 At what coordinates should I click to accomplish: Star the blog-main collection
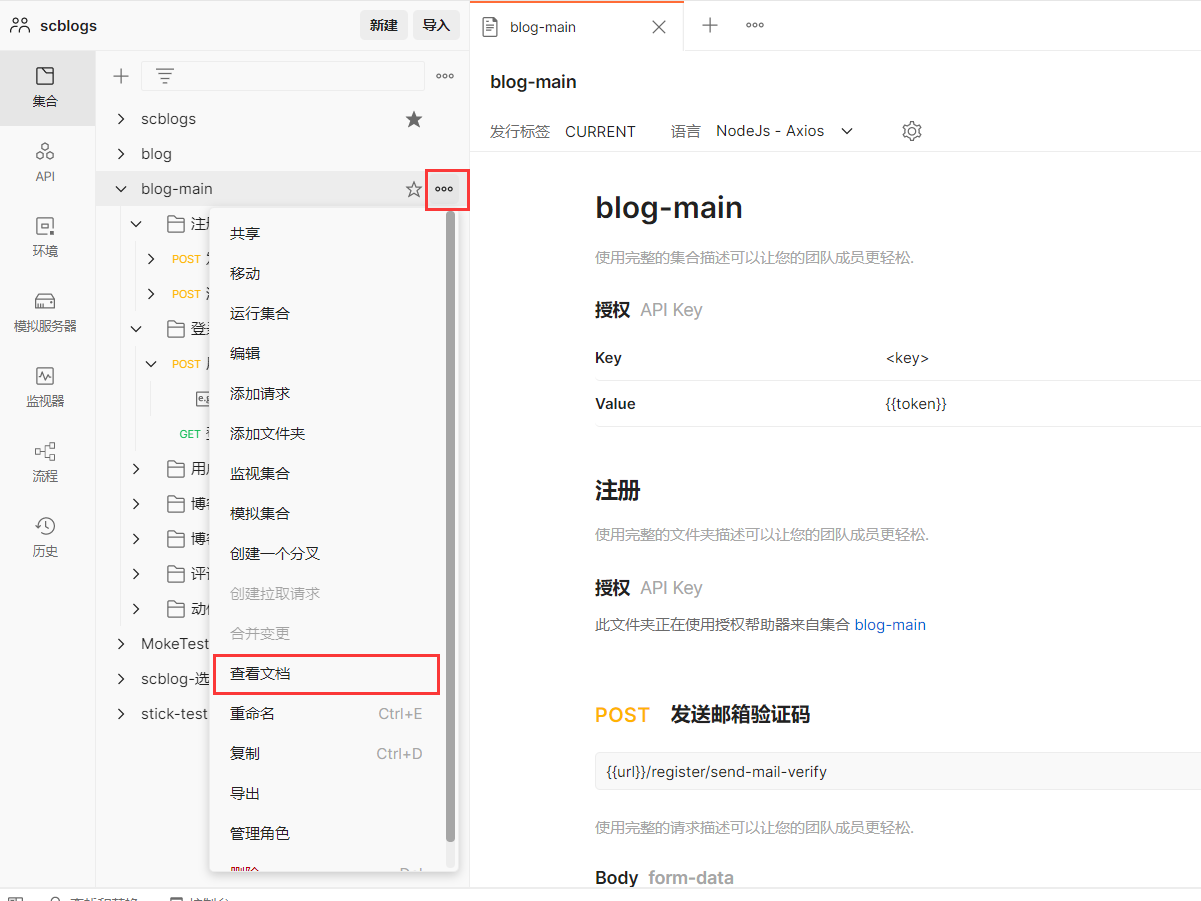click(414, 189)
